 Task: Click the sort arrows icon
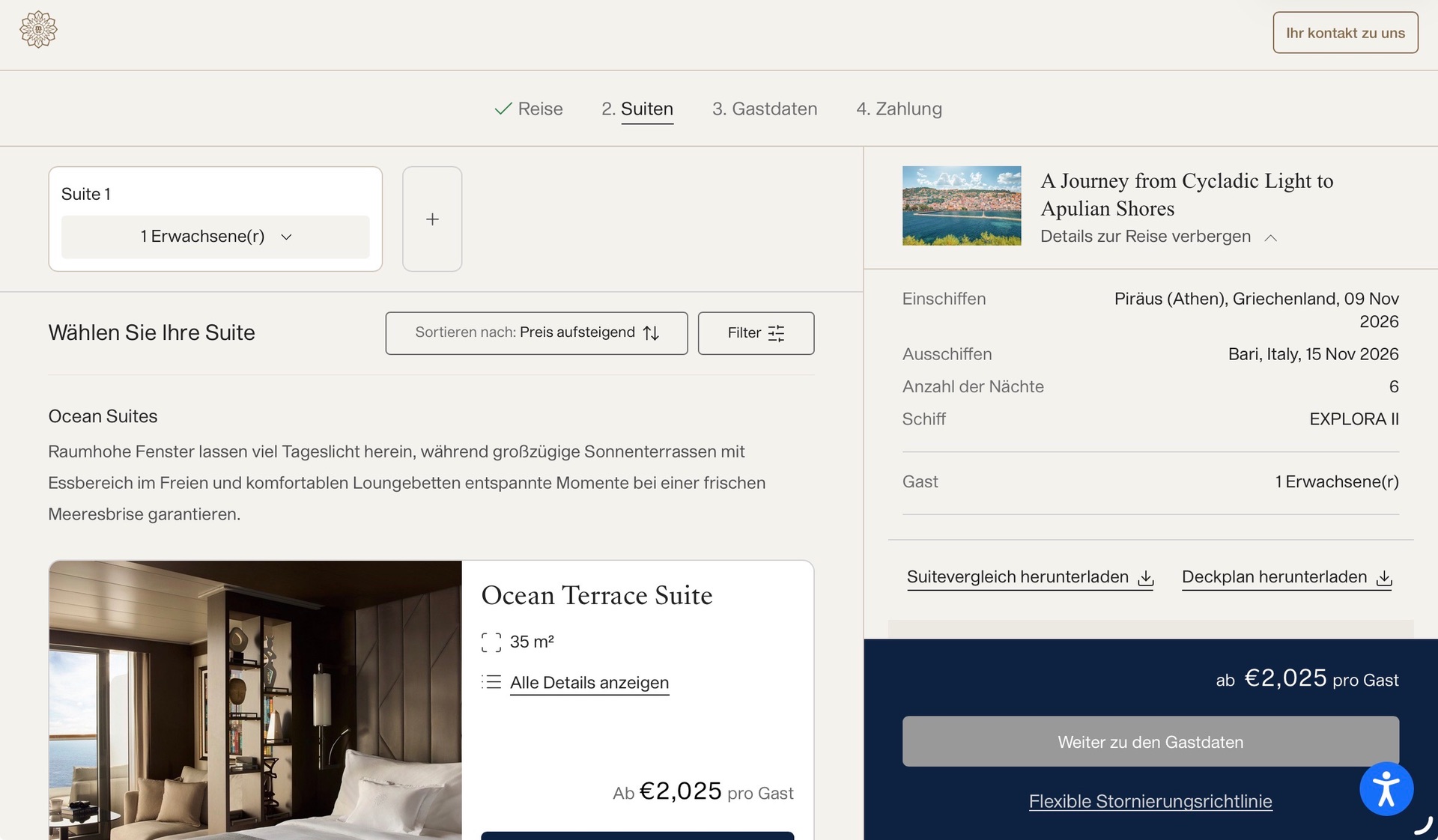click(x=651, y=333)
